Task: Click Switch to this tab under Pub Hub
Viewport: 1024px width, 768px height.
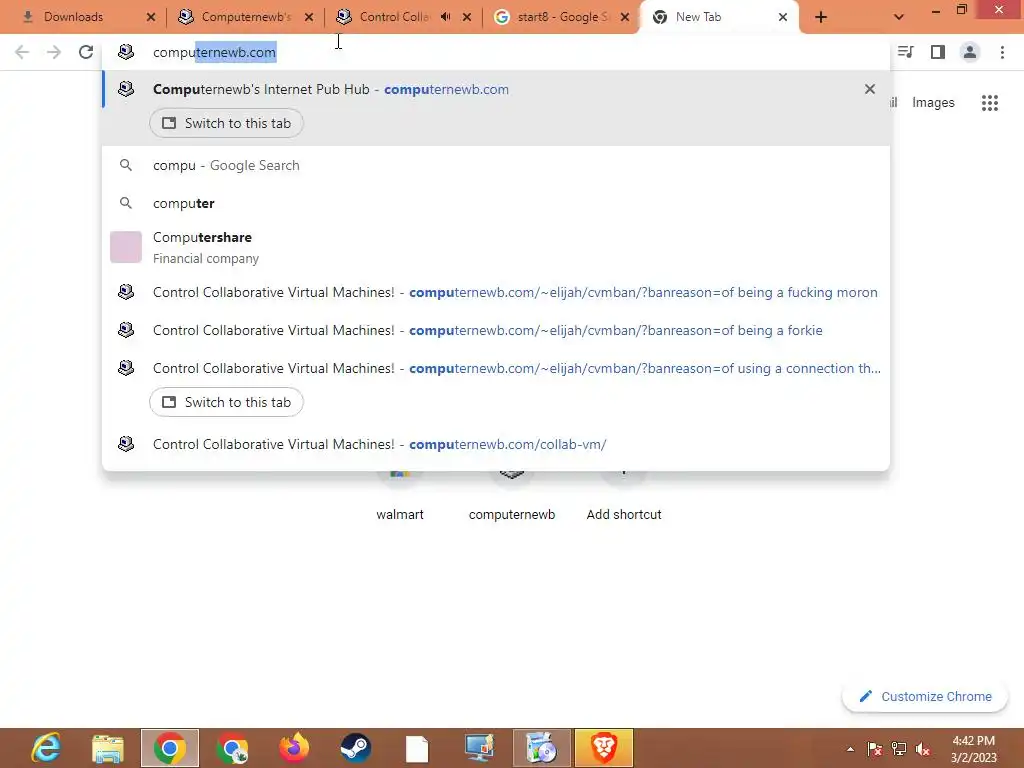Action: [226, 123]
